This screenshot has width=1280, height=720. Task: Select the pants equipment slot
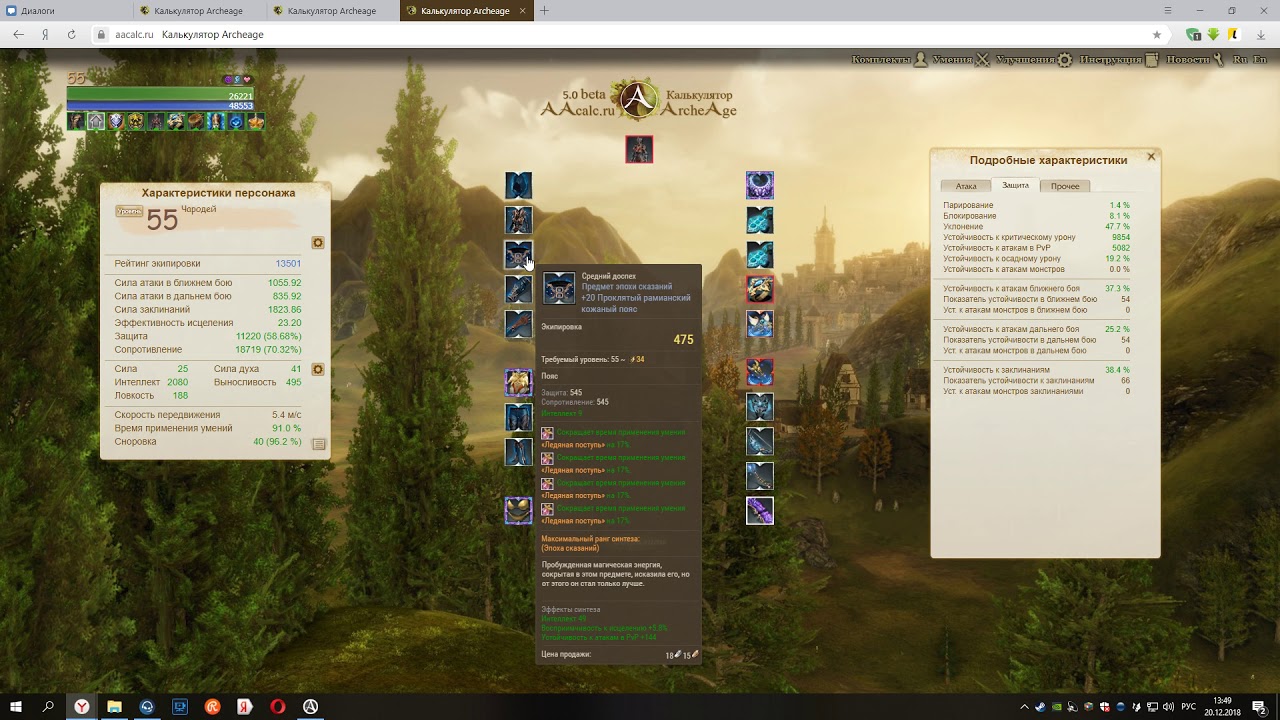coord(518,417)
